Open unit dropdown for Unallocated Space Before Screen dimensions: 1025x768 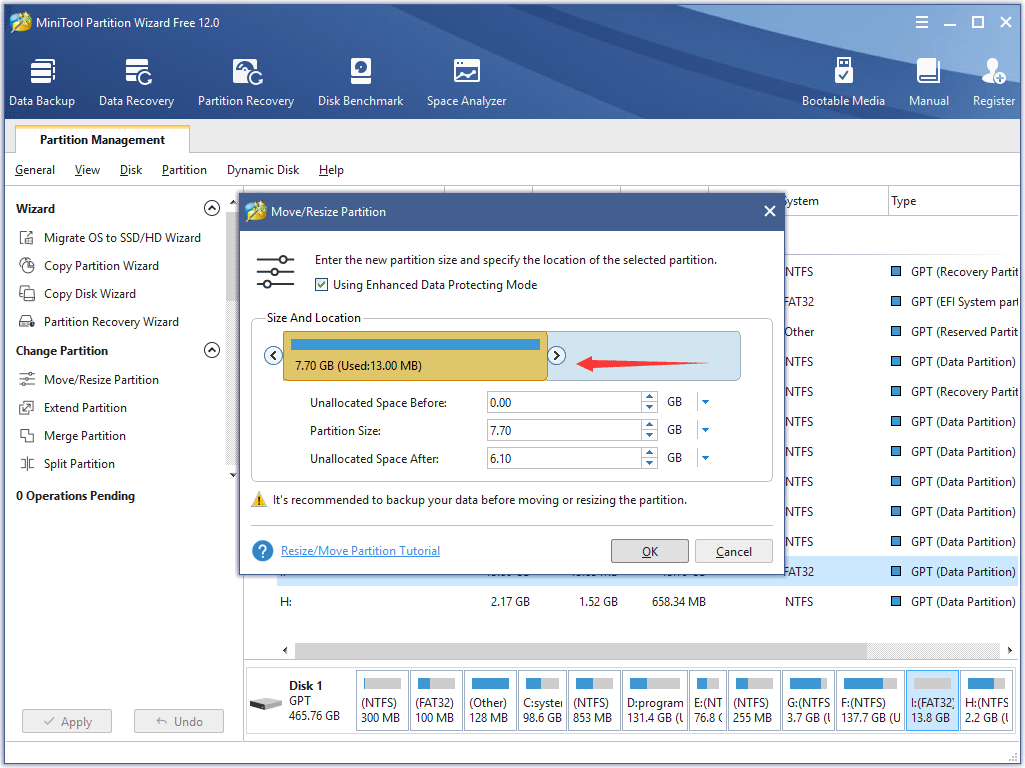tap(705, 403)
